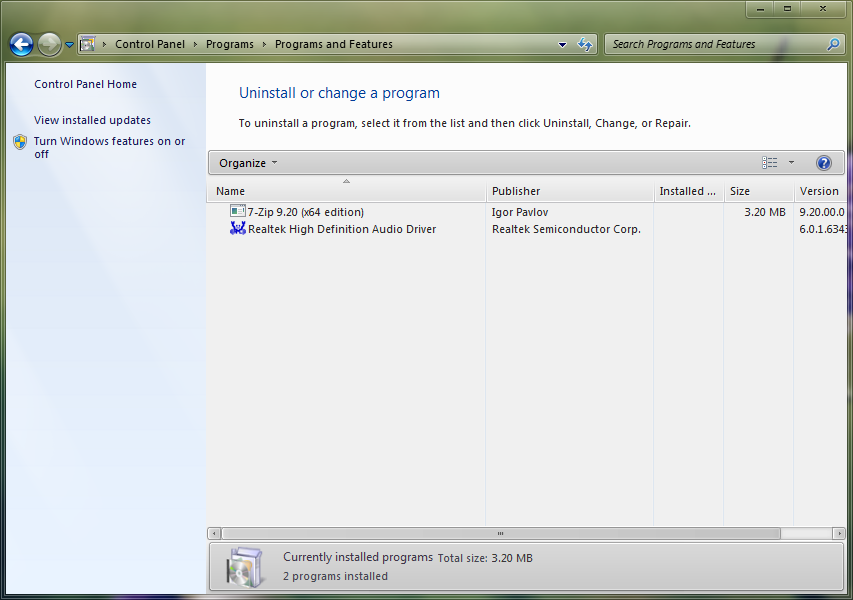Maximize the Programs and Features window
Image resolution: width=853 pixels, height=600 pixels.
pyautogui.click(x=787, y=9)
